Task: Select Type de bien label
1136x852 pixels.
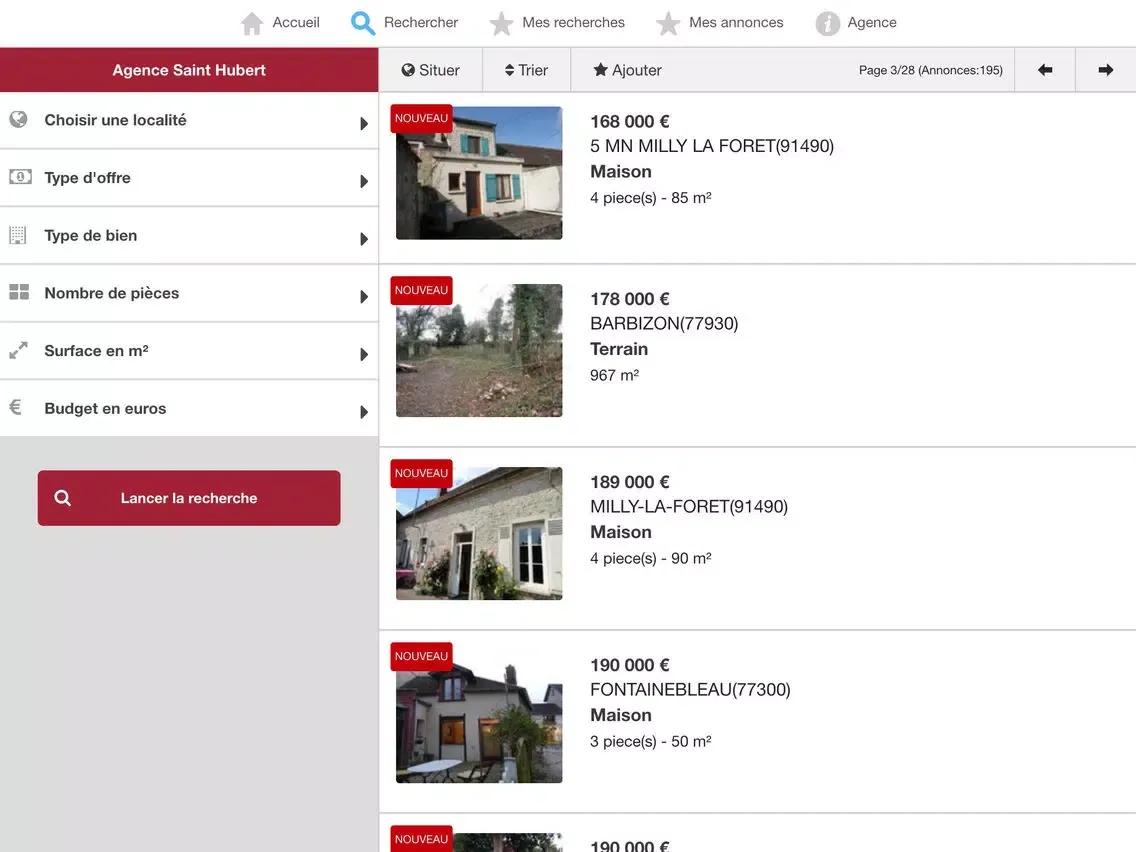Action: [x=91, y=235]
